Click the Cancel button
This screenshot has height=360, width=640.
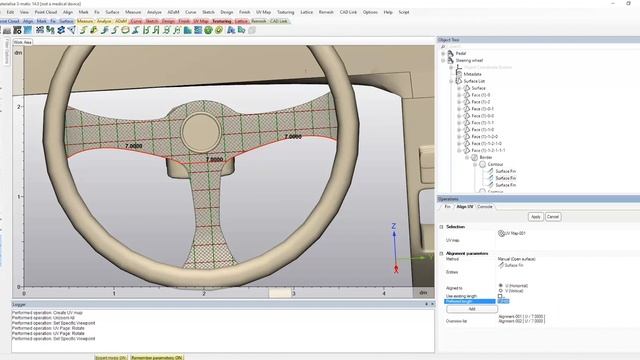[x=553, y=217]
